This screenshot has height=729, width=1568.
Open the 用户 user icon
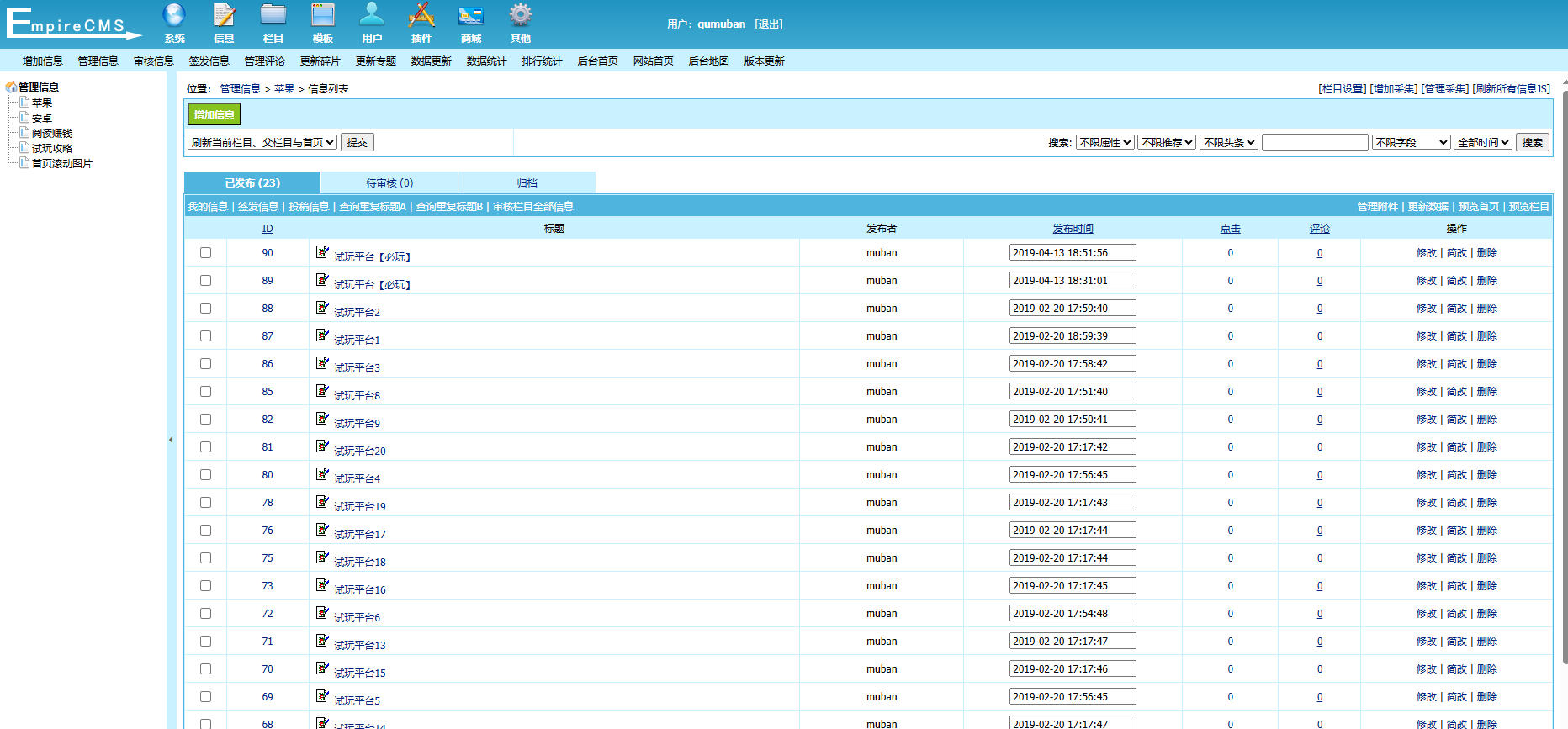tap(372, 15)
